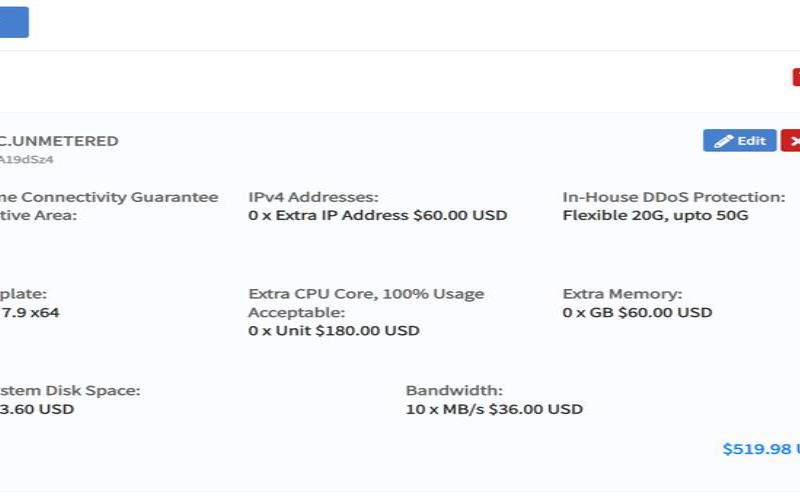The width and height of the screenshot is (800, 500).
Task: Click the A19dSz4 product ID text
Action: point(27,159)
